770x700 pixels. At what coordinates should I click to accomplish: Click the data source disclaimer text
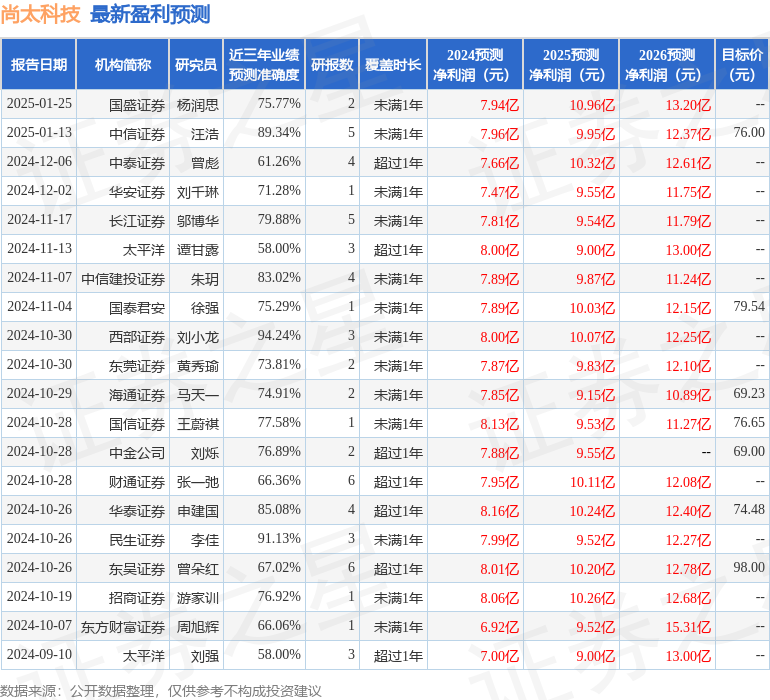coord(161,691)
